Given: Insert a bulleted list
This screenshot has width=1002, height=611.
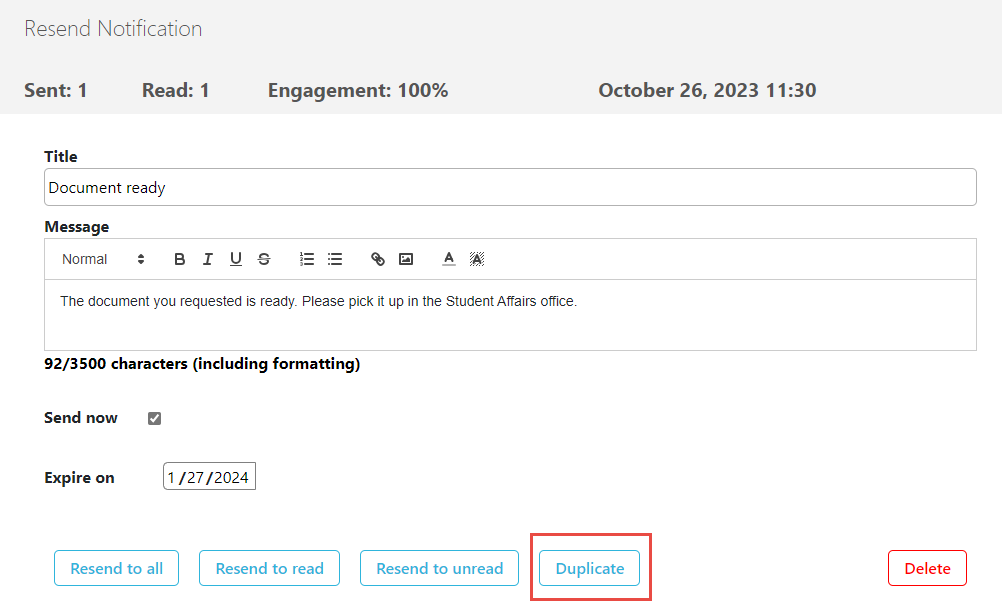Looking at the screenshot, I should click(335, 259).
